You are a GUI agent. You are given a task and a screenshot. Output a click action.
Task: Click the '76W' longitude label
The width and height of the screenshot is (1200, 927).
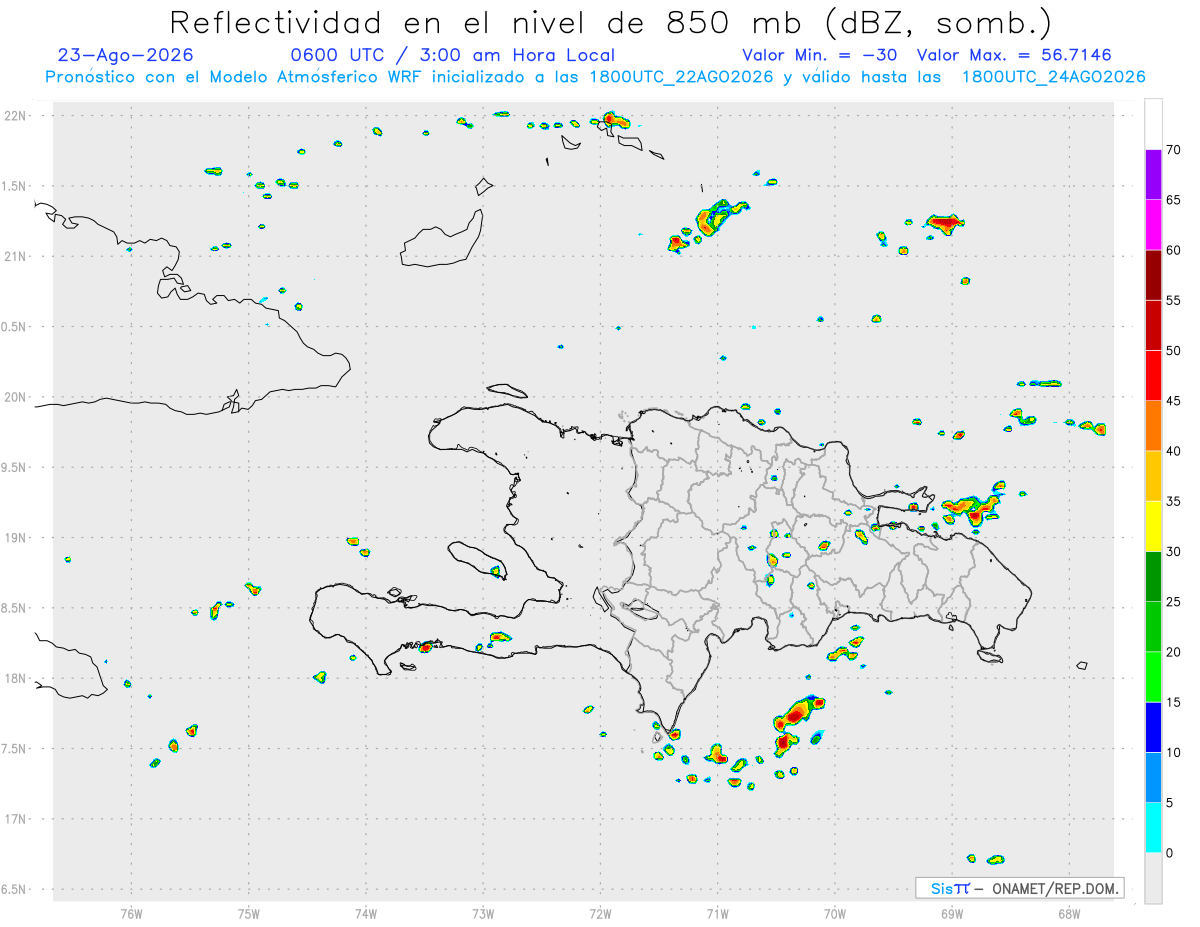[x=131, y=914]
